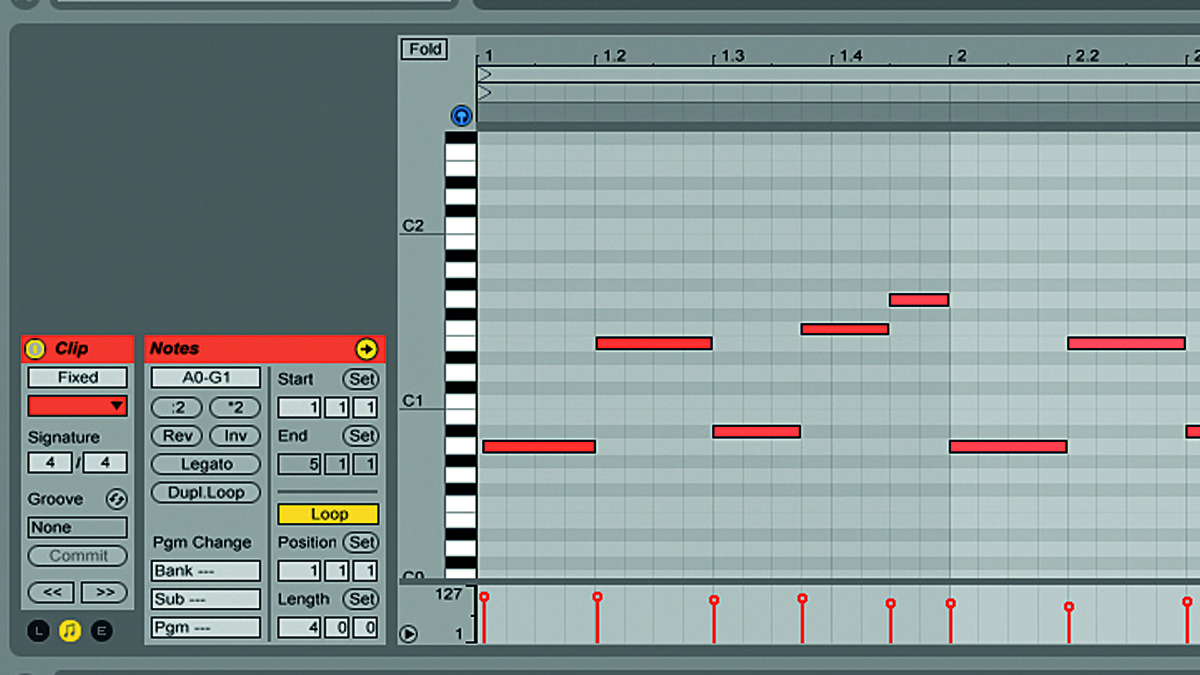Show the Launch box with L button
Screen dimensions: 1200x675
[x=38, y=630]
